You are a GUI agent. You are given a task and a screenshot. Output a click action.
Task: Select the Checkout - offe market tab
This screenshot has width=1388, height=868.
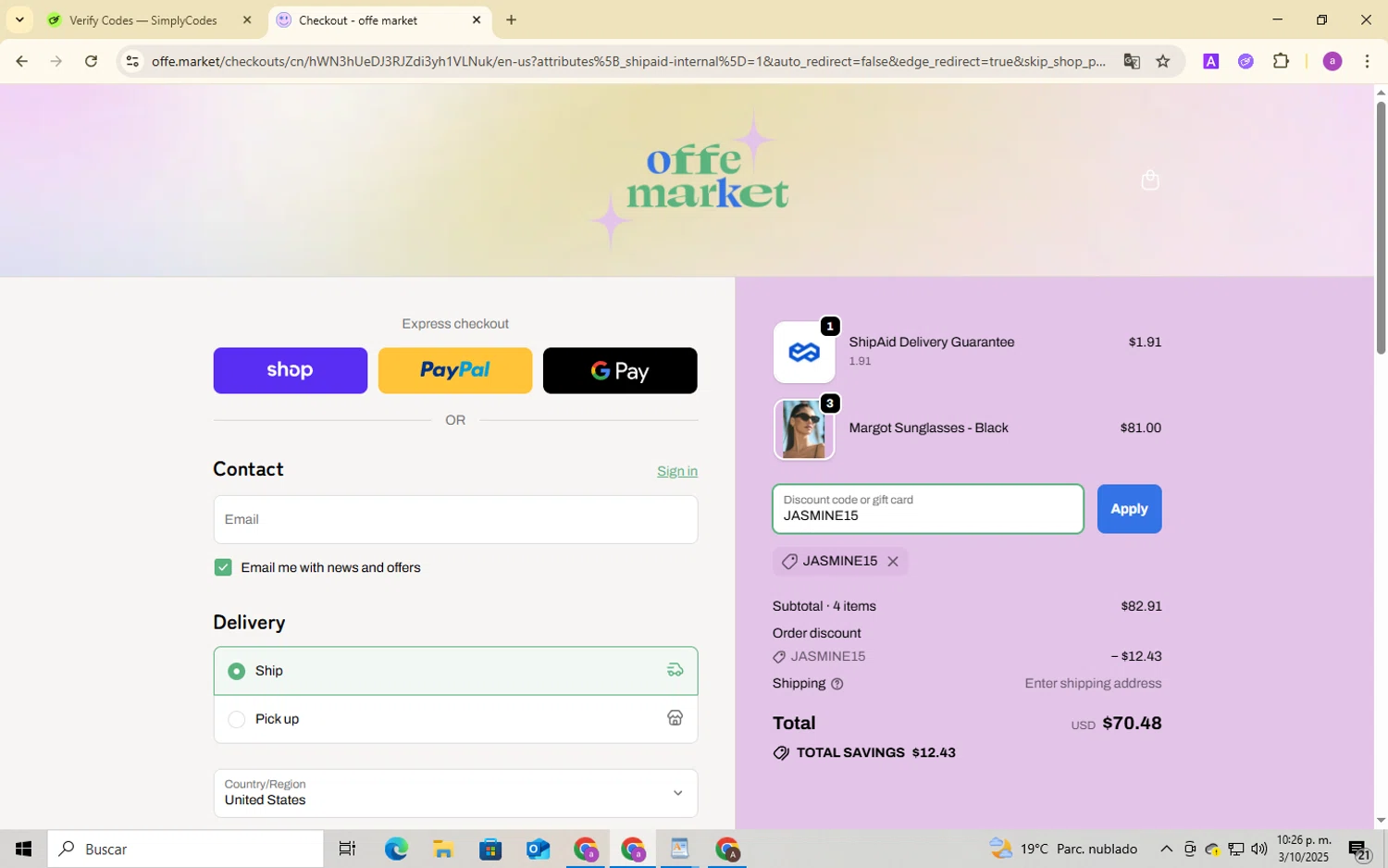379,19
